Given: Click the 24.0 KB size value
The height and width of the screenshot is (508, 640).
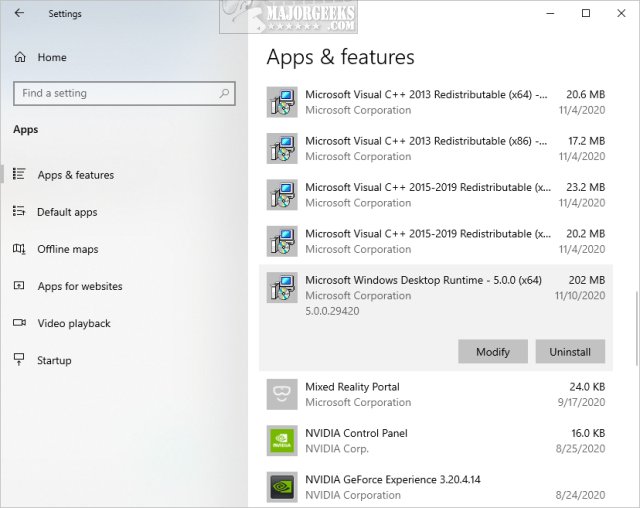Looking at the screenshot, I should point(587,387).
